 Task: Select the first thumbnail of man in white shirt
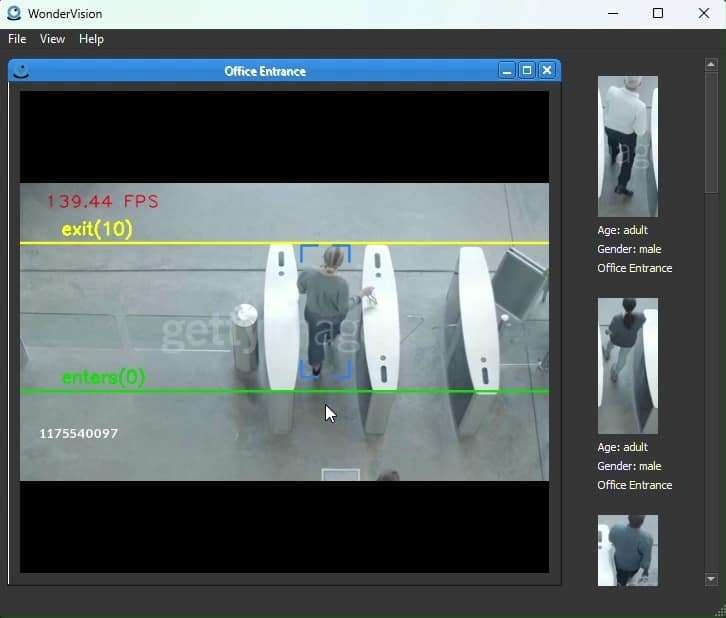tap(627, 146)
